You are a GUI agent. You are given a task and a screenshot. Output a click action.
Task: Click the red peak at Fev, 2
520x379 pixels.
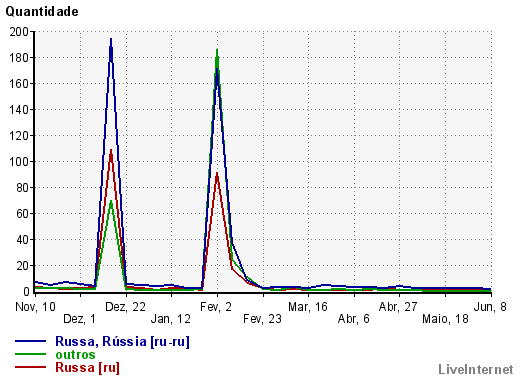(217, 174)
